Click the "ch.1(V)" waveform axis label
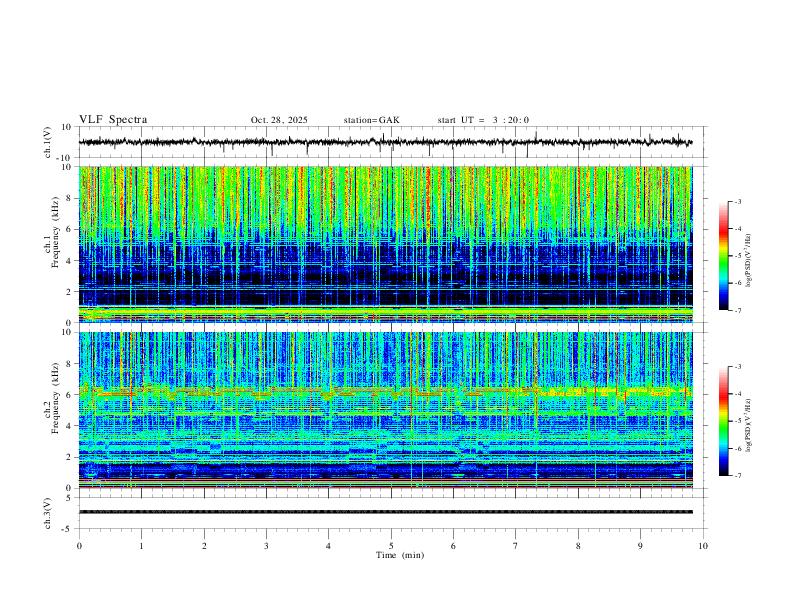Image resolution: width=792 pixels, height=612 pixels. coord(48,142)
